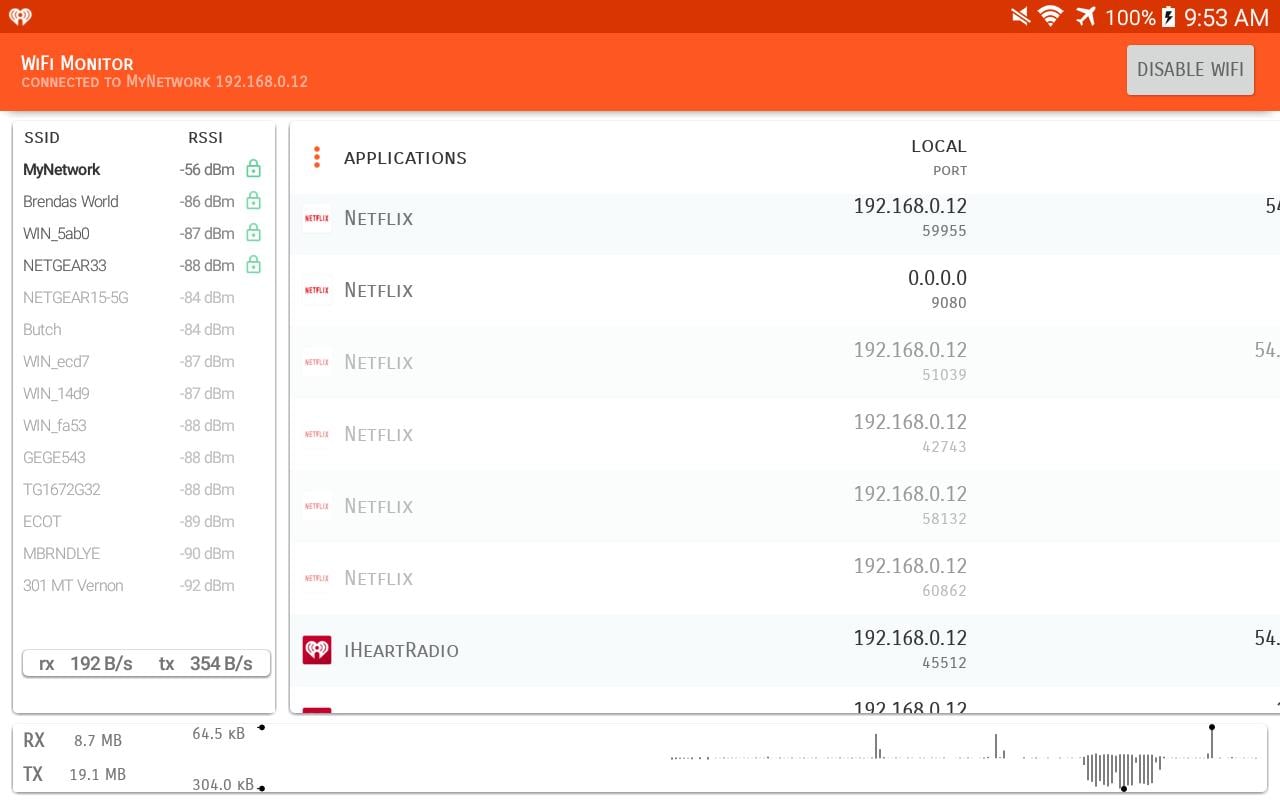Tap the lock icon next to WIN_5ab0
The width and height of the screenshot is (1280, 800).
pos(253,232)
